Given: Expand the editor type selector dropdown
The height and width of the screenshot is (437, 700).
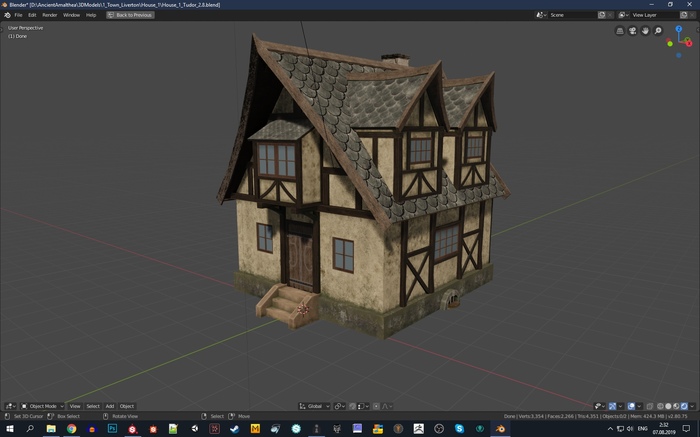Looking at the screenshot, I should pos(11,406).
